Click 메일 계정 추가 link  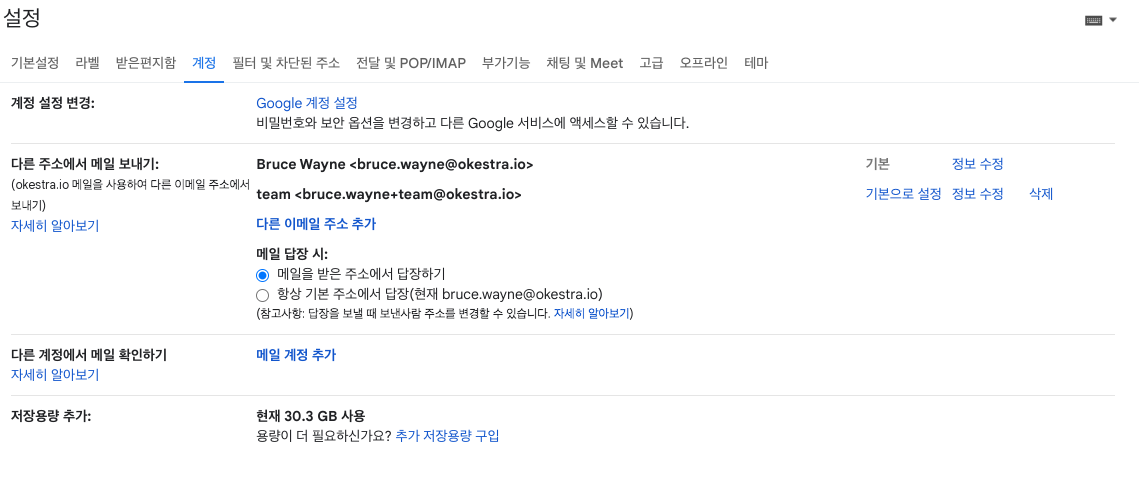click(x=296, y=355)
